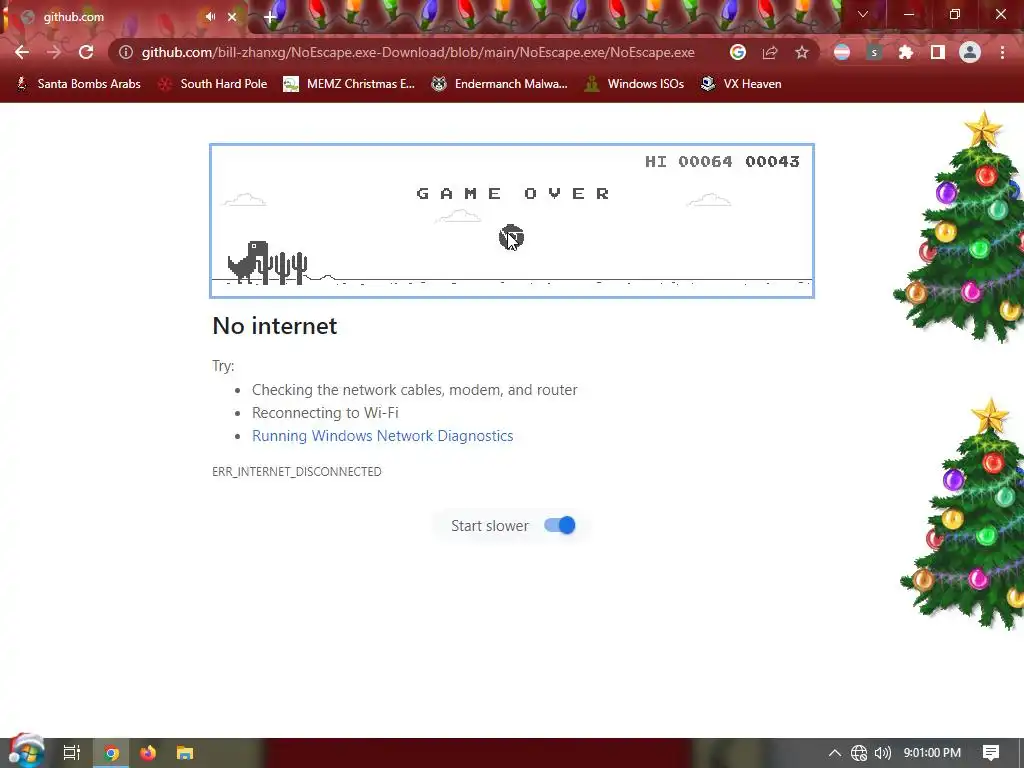Viewport: 1024px width, 768px height.
Task: Open the Extensions puzzle menu
Action: (905, 52)
